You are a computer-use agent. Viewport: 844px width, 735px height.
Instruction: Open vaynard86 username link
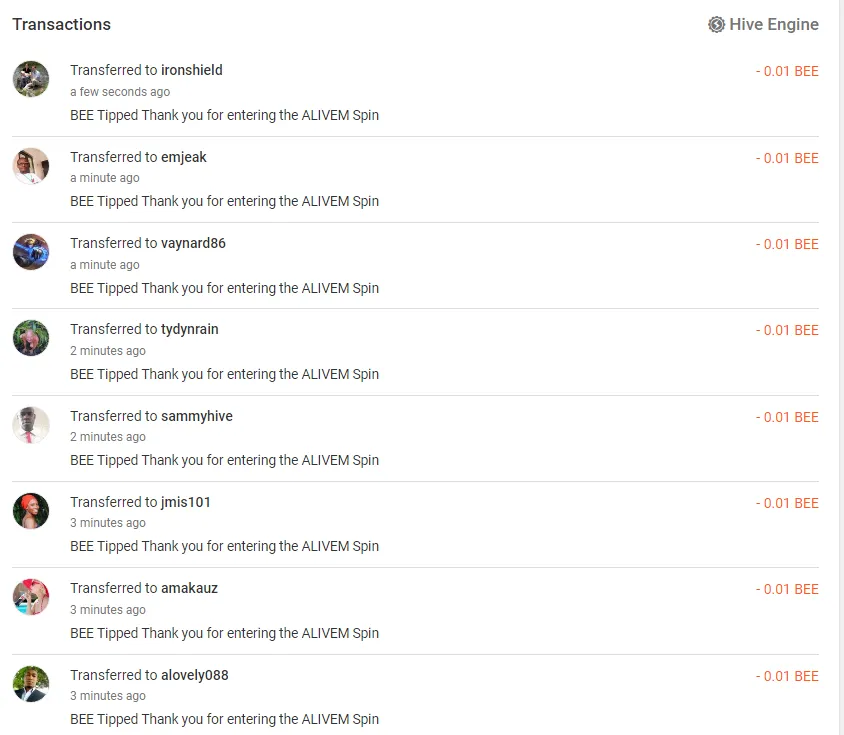coord(193,243)
